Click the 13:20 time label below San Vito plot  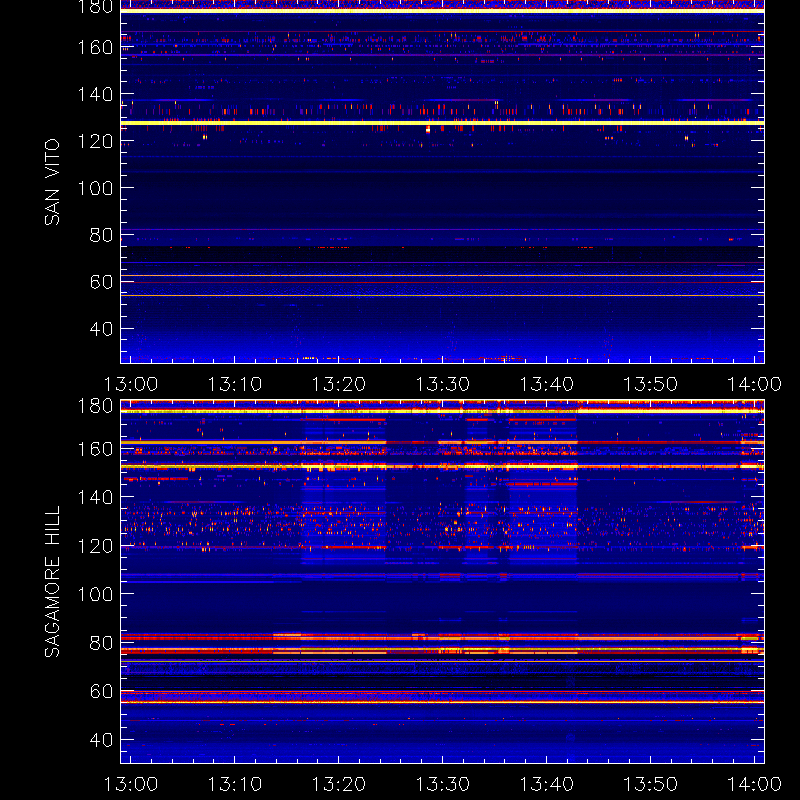tap(339, 384)
